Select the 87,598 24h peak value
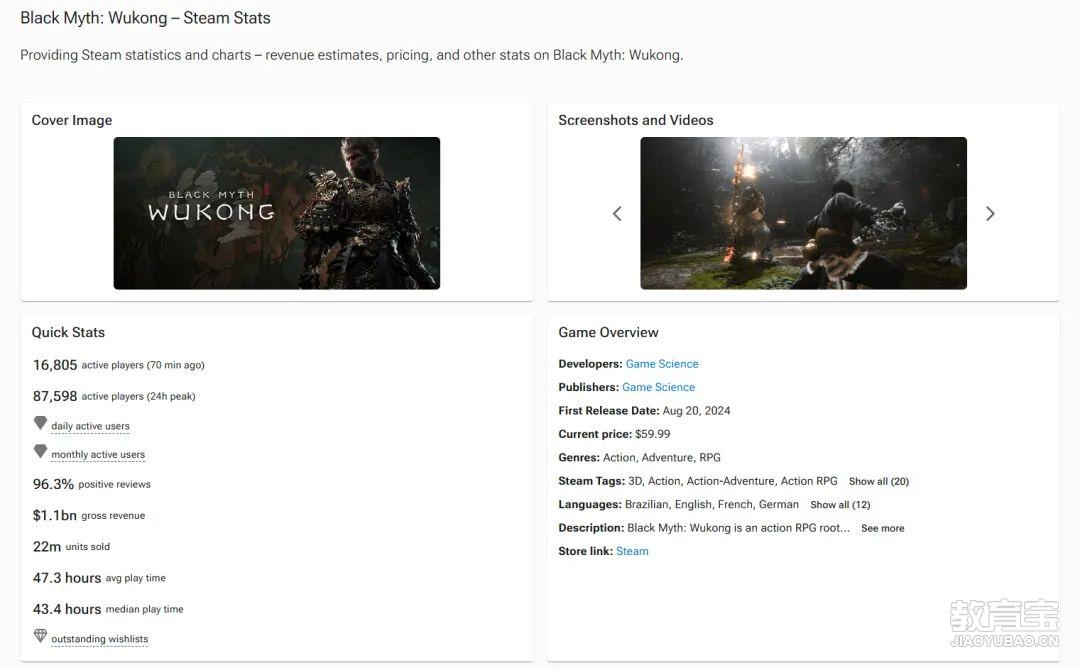 tap(55, 396)
